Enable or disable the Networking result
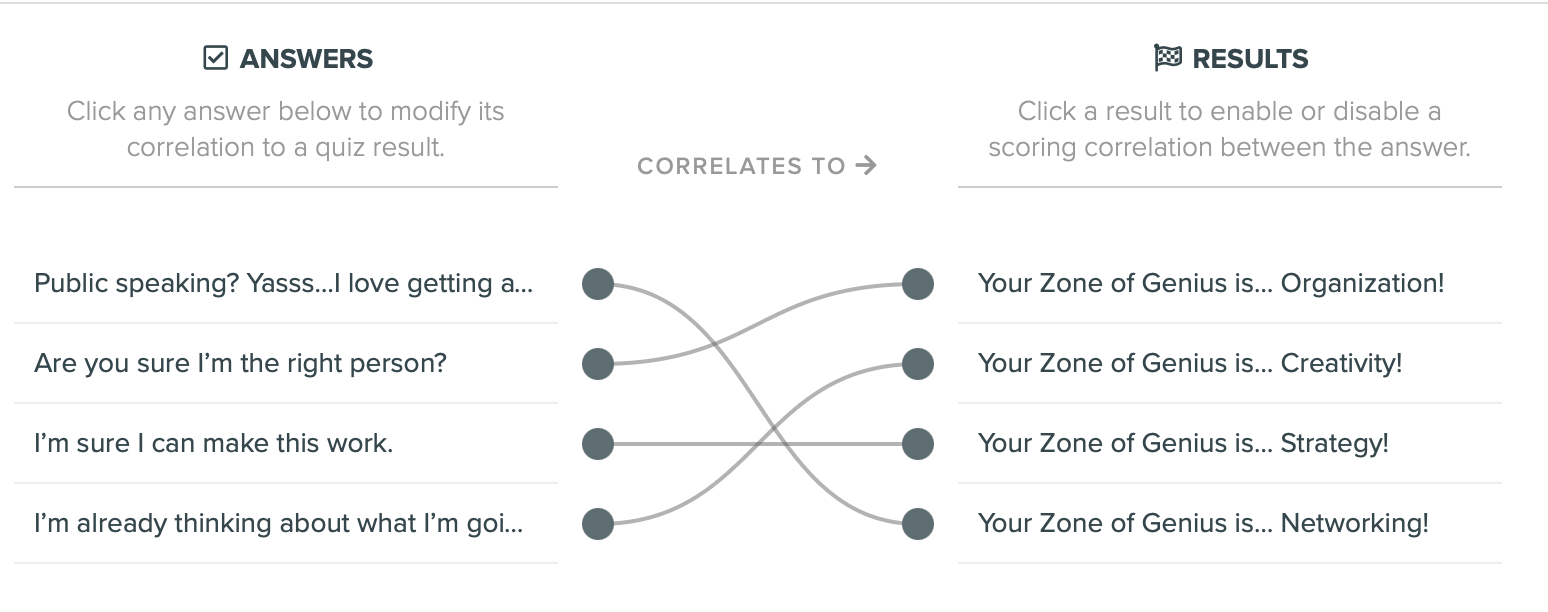The height and width of the screenshot is (612, 1548). (1203, 523)
